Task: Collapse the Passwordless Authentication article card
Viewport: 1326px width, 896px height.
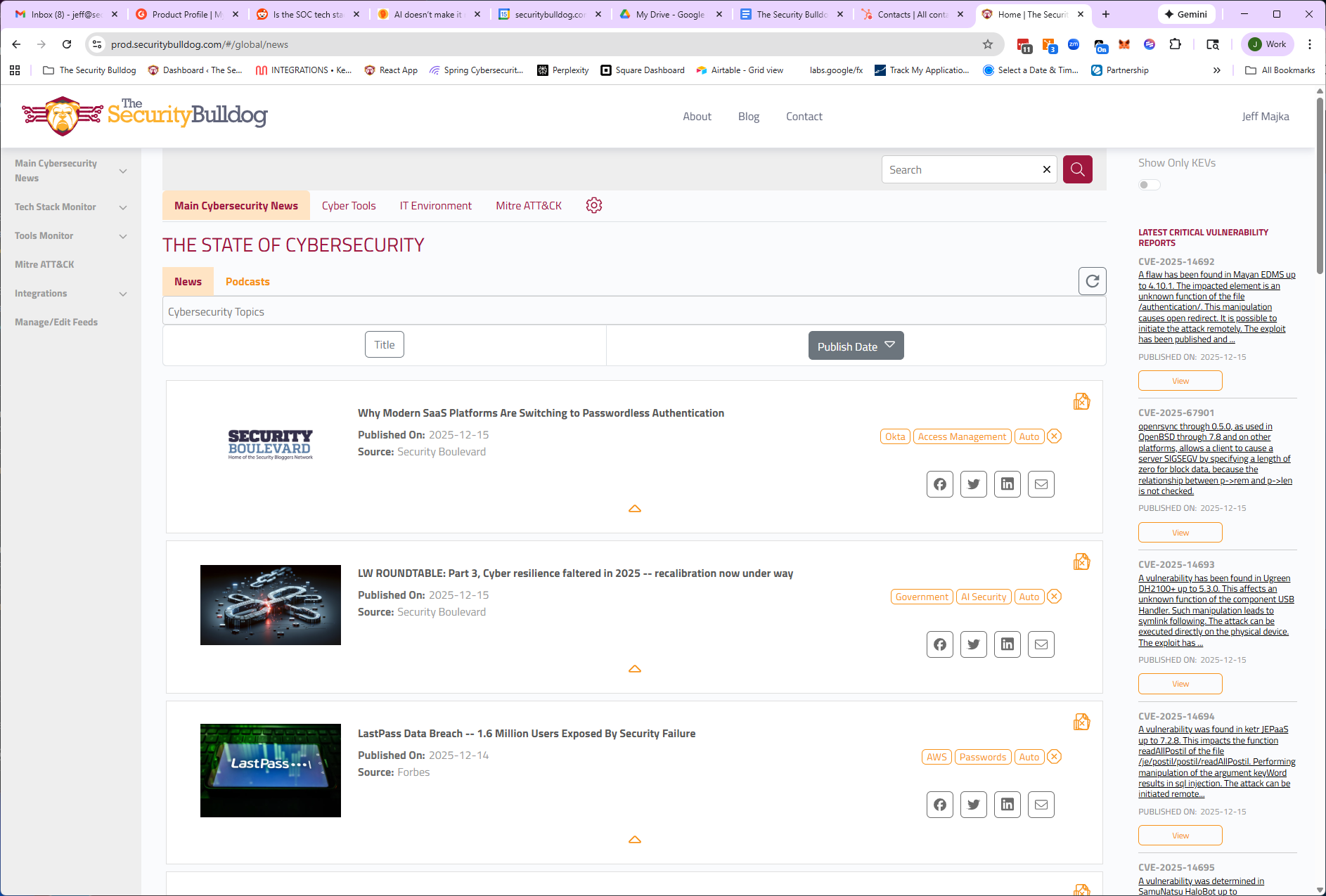Action: point(635,509)
